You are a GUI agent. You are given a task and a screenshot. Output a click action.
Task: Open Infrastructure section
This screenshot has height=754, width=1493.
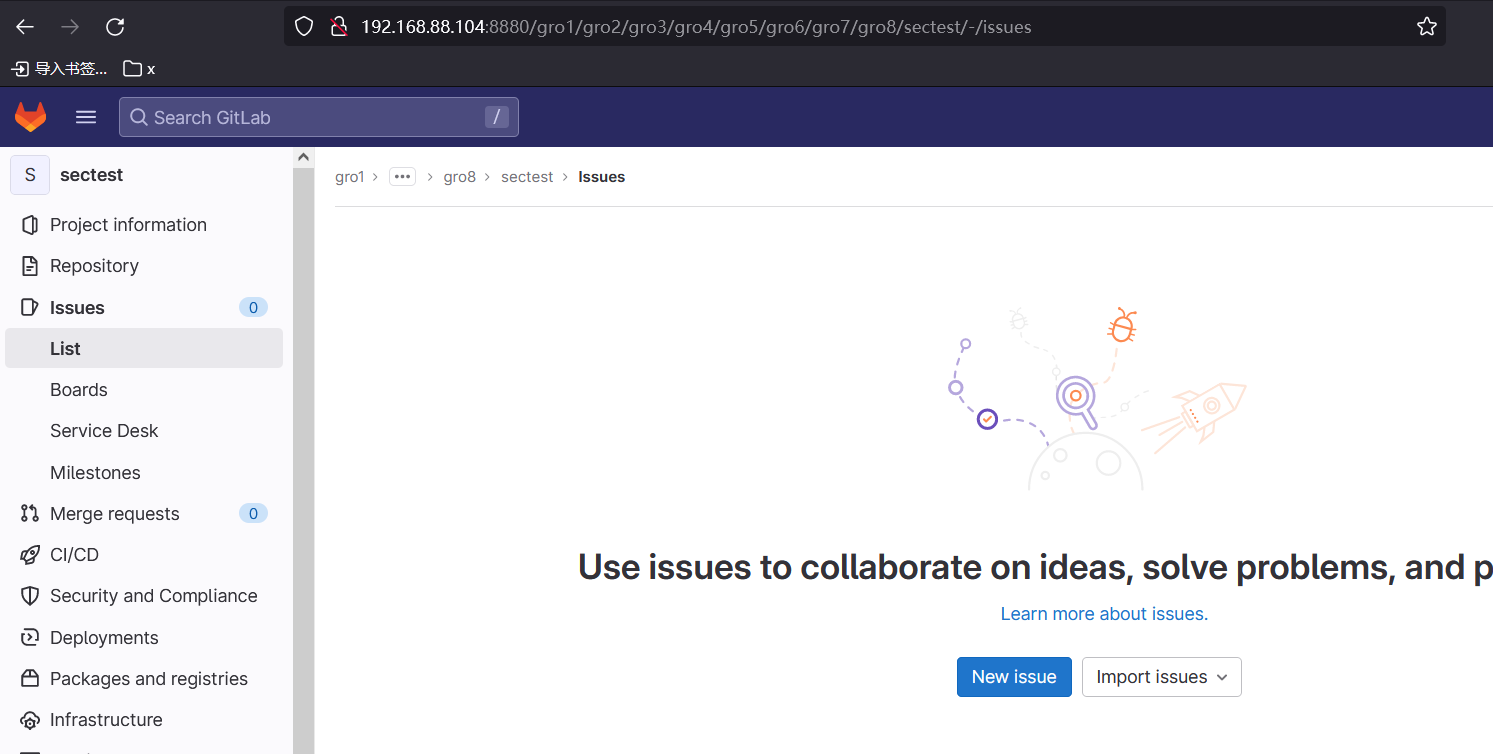[144, 720]
